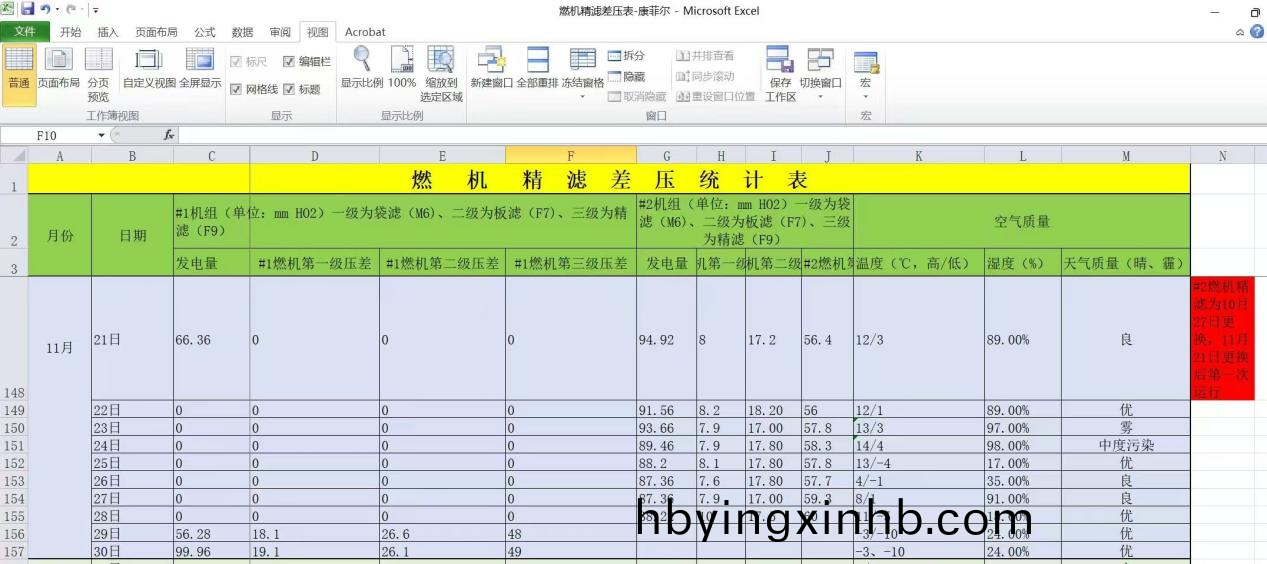Switch to the Review (审阅) tab

[280, 32]
